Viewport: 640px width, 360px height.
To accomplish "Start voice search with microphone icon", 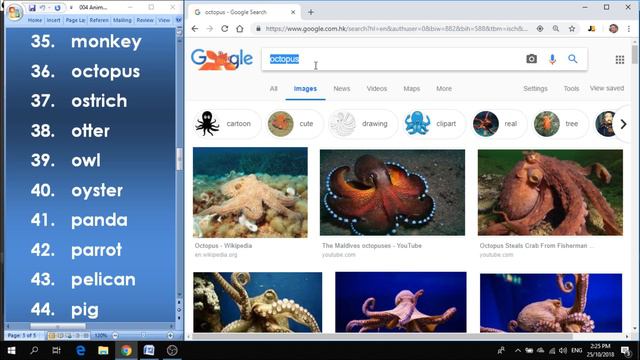I will pos(552,59).
